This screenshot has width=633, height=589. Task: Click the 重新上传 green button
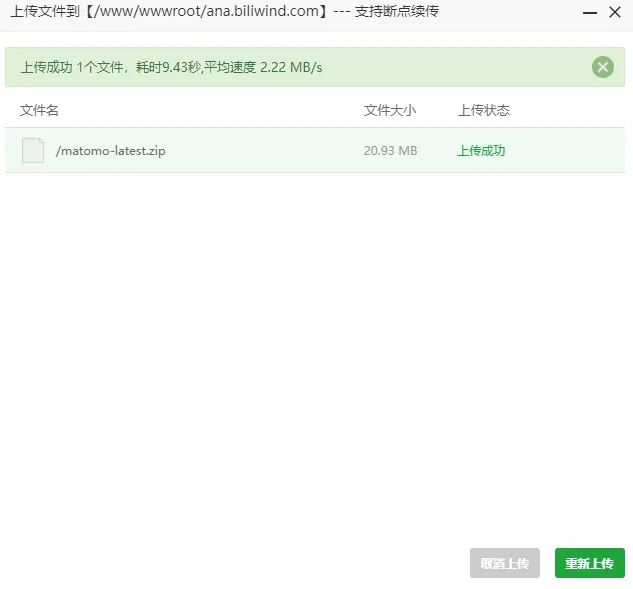click(589, 563)
